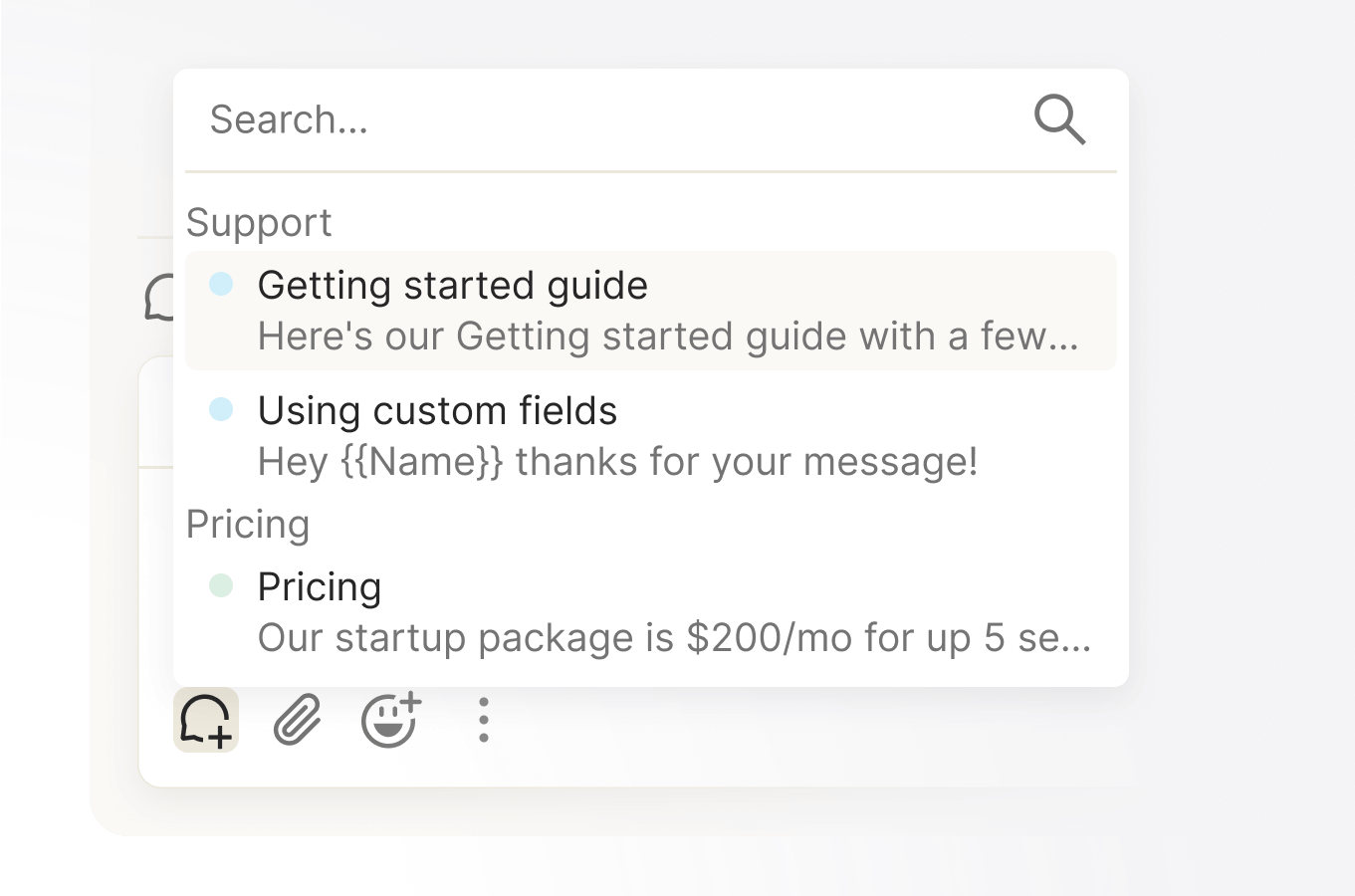This screenshot has height=896, width=1355.
Task: Click the chat bubble icon behind popup
Action: 159,298
